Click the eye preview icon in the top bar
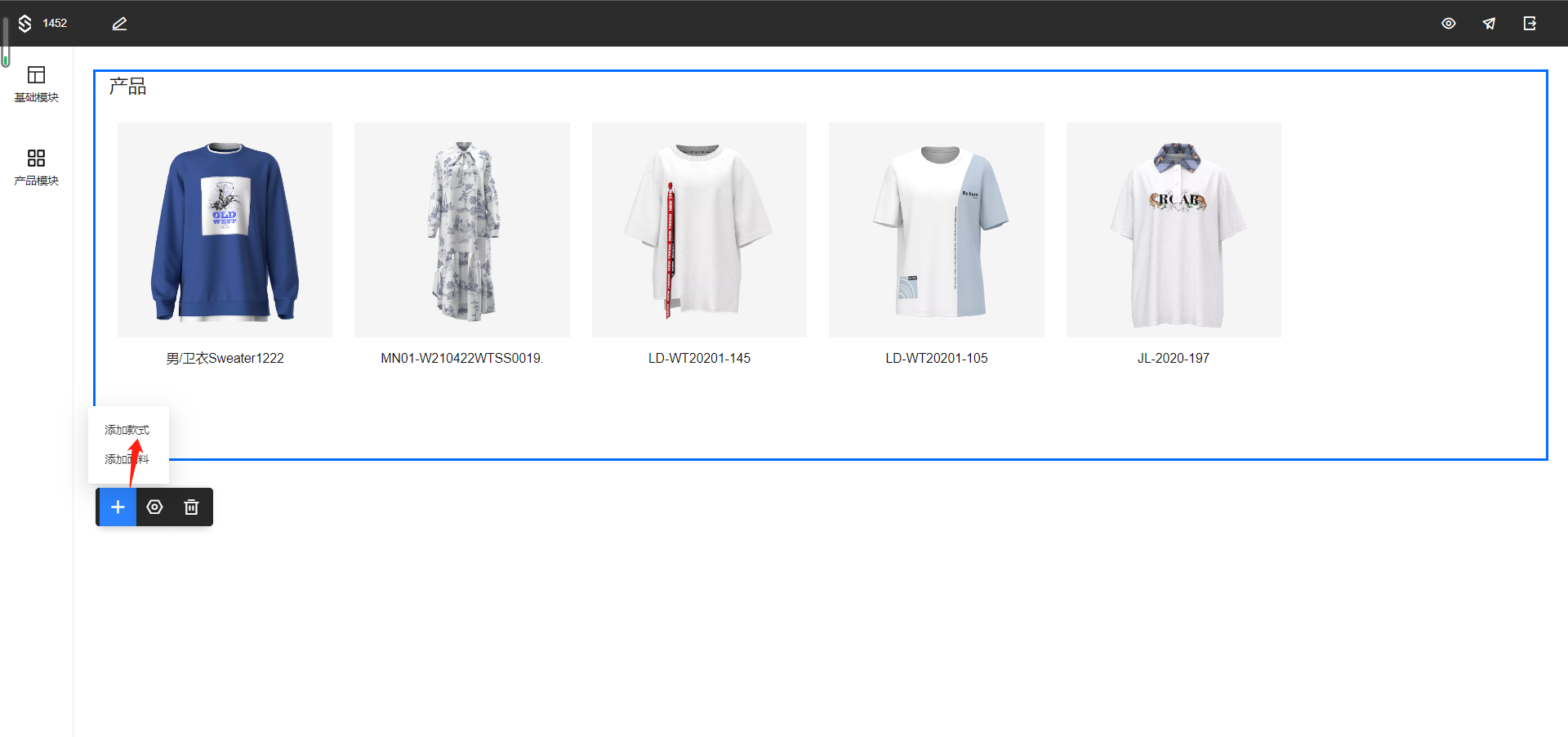The width and height of the screenshot is (1568, 737). pos(1449,24)
